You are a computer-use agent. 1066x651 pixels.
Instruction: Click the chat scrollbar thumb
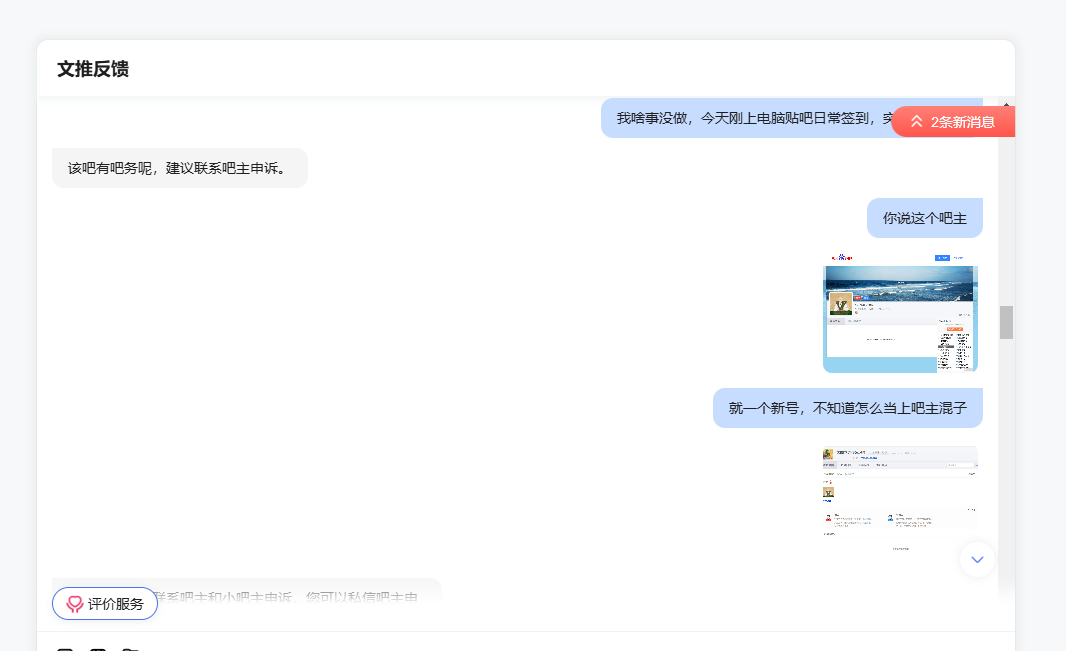[x=1006, y=322]
